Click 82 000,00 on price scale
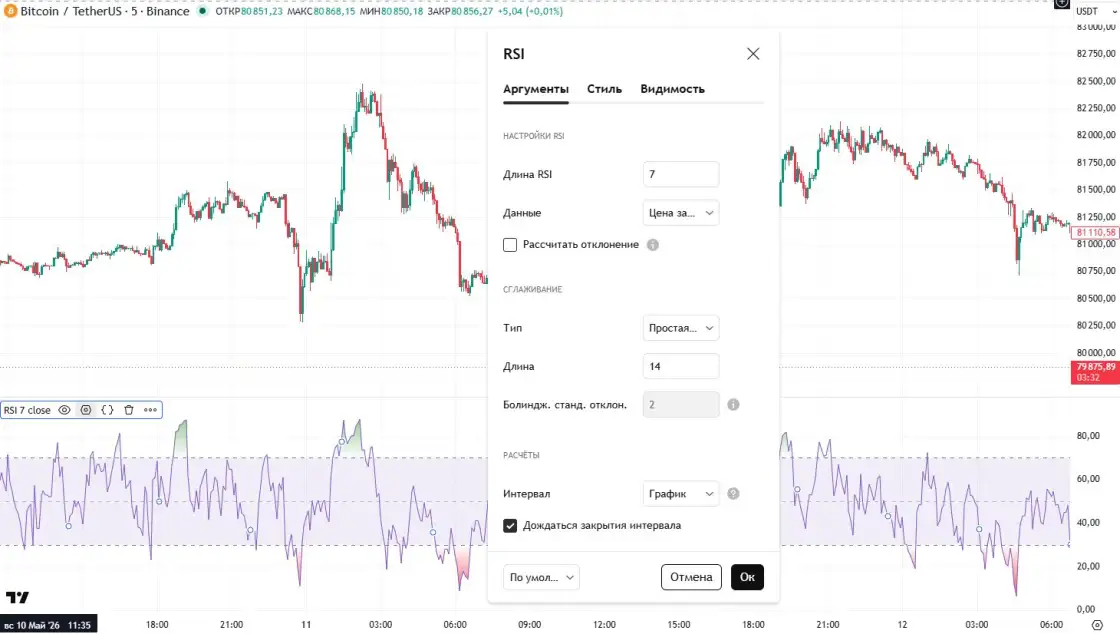Viewport: 1120px width, 634px height. tap(1095, 135)
